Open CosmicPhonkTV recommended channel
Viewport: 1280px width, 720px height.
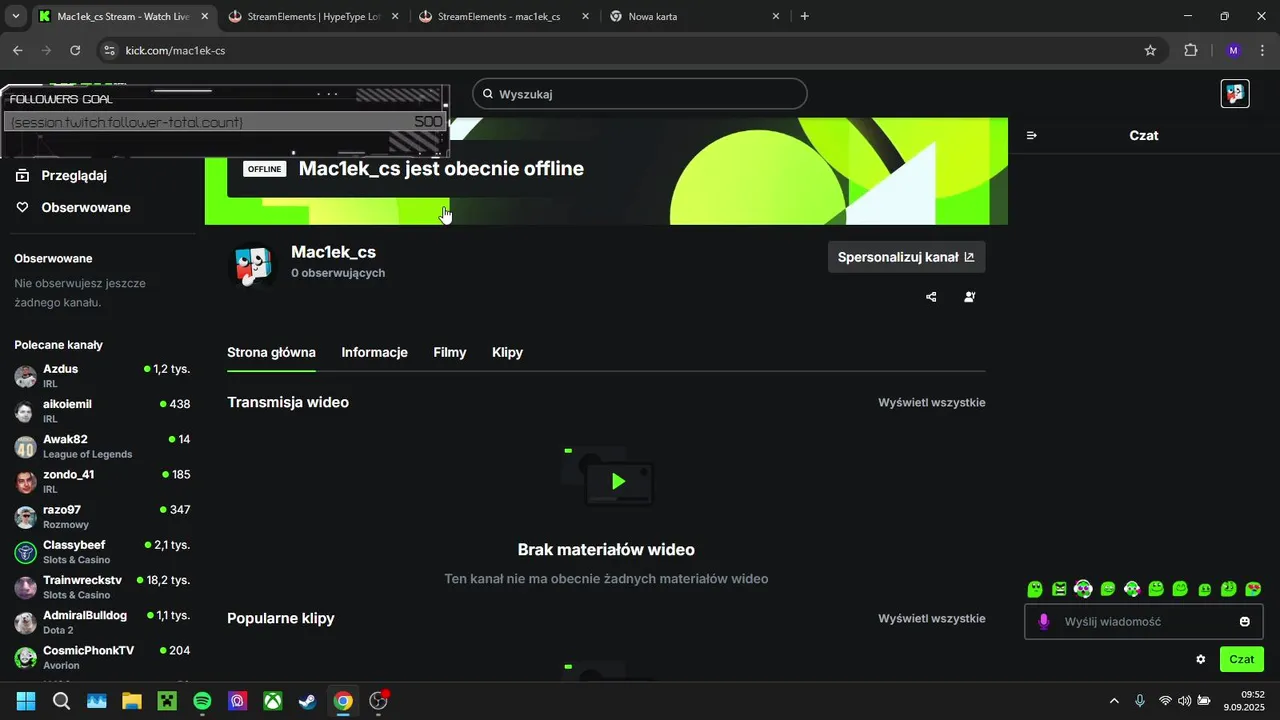[x=102, y=657]
